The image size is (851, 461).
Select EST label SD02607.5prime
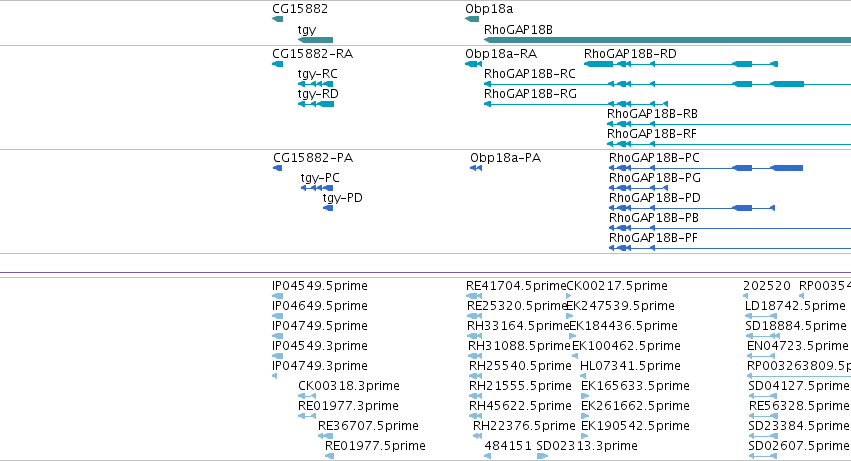coord(799,447)
